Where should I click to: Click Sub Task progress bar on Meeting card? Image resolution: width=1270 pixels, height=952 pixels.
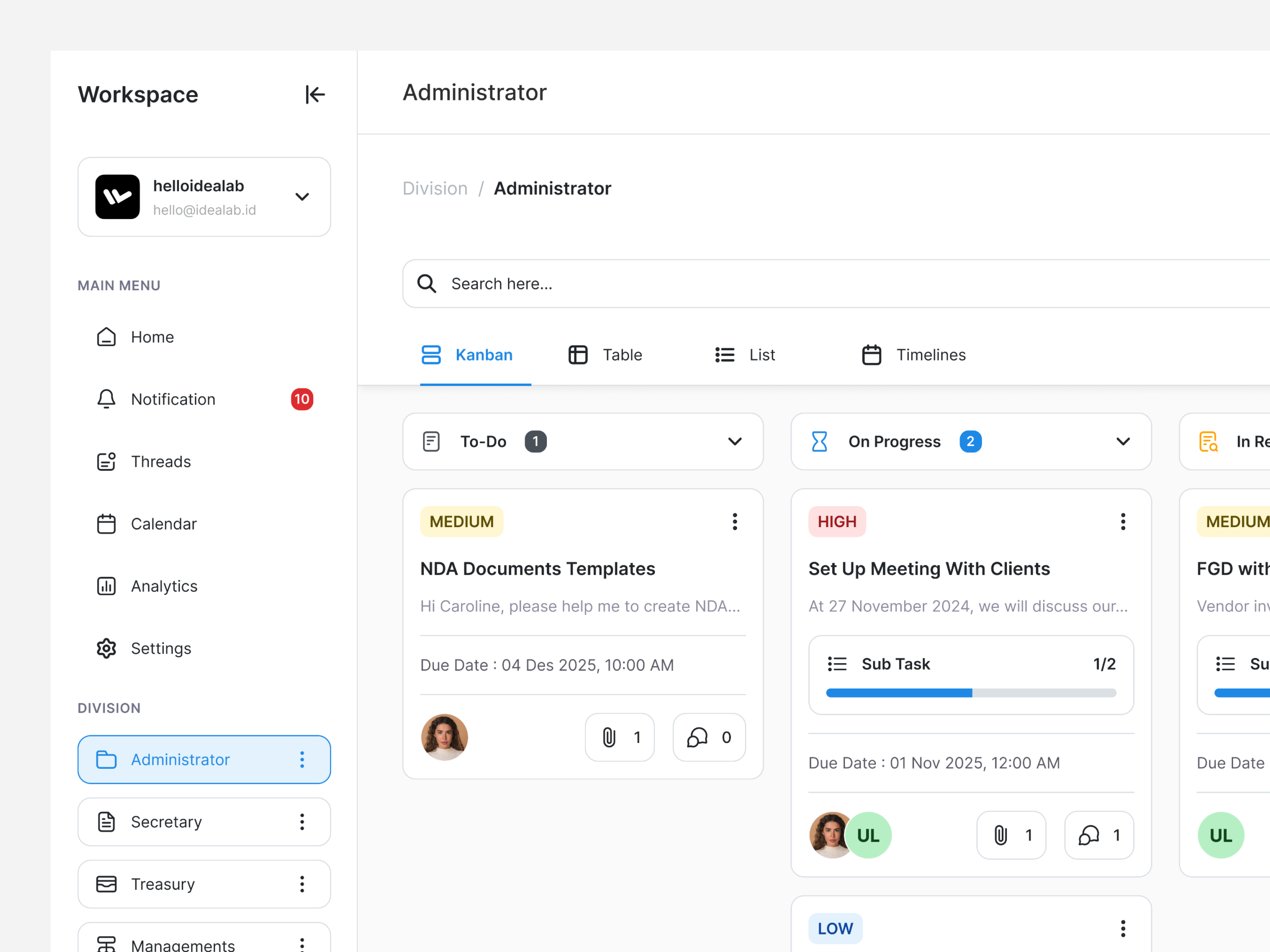coord(971,693)
